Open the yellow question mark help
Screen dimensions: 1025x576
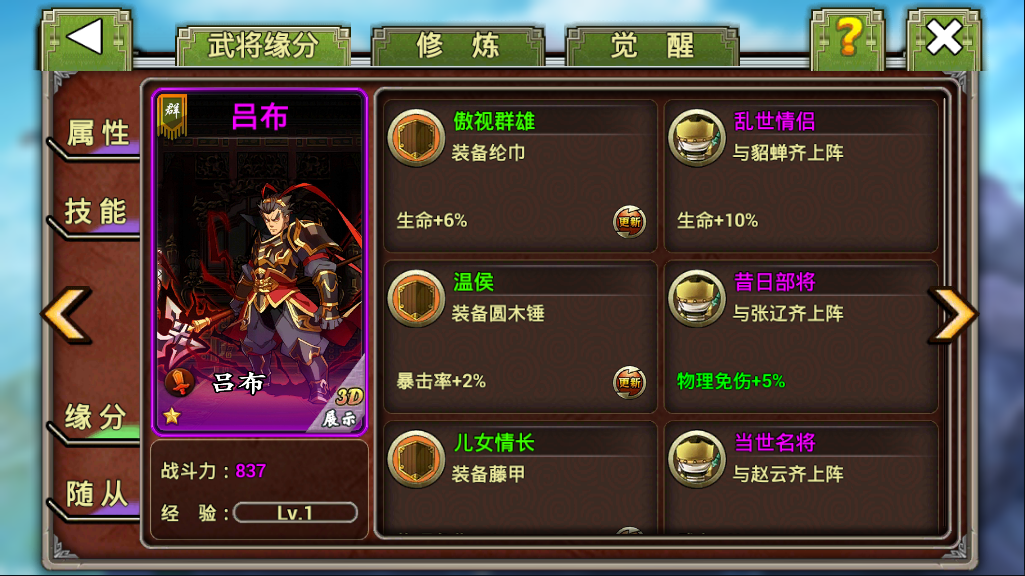pos(848,38)
